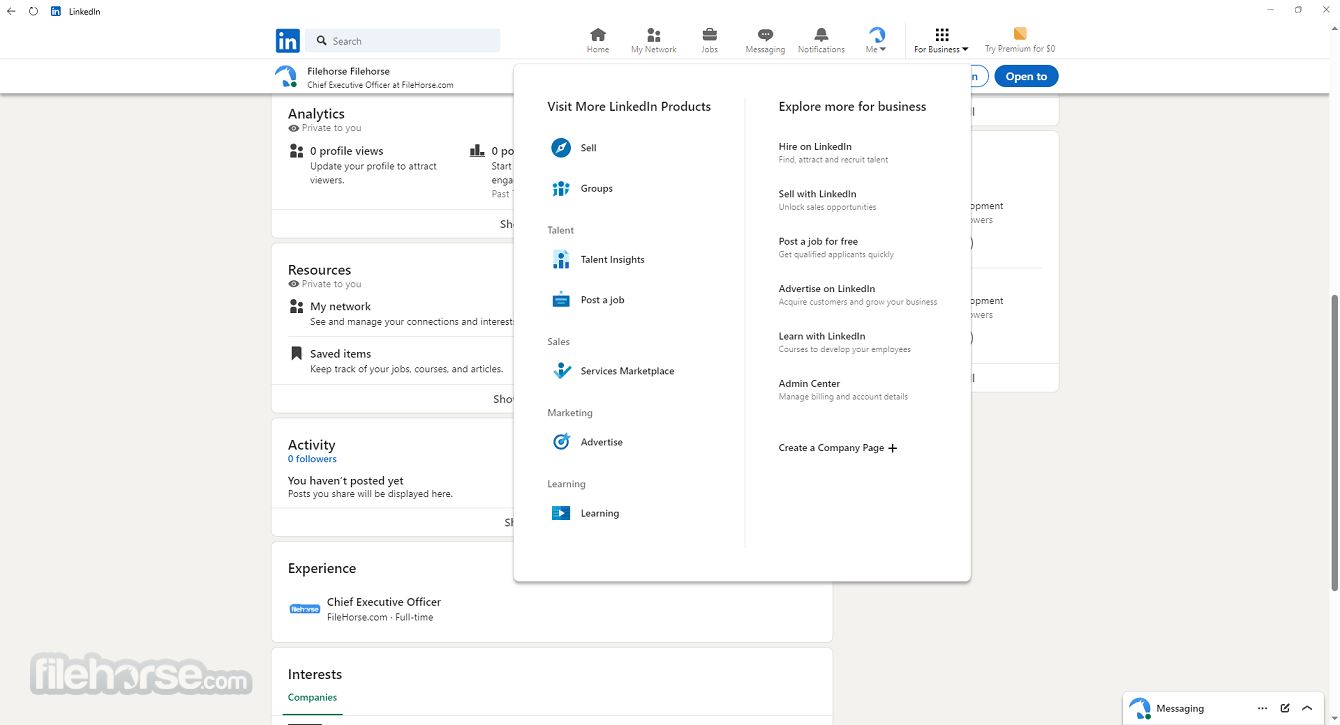This screenshot has height=725, width=1340.
Task: Click the Try Premium for $0 icon
Action: coord(1020,34)
